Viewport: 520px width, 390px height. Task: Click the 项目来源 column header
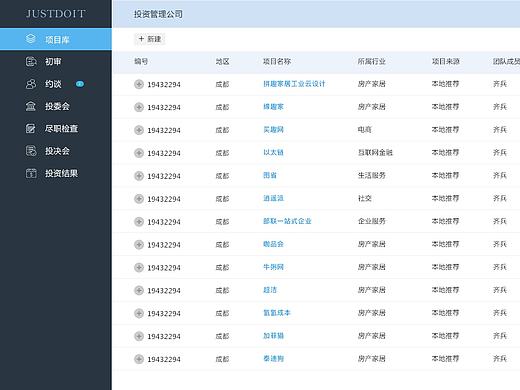point(446,61)
